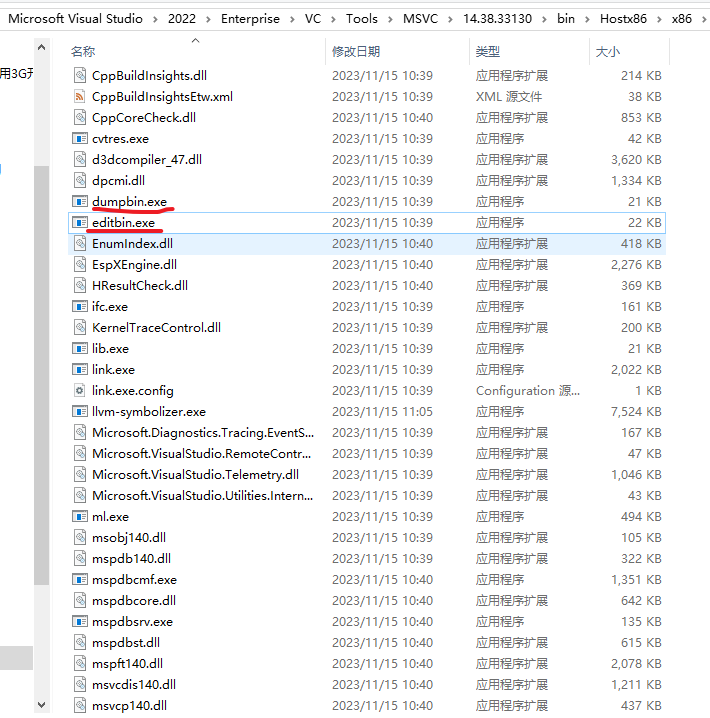Expand chevron after 2022 breadcrumb

point(208,19)
